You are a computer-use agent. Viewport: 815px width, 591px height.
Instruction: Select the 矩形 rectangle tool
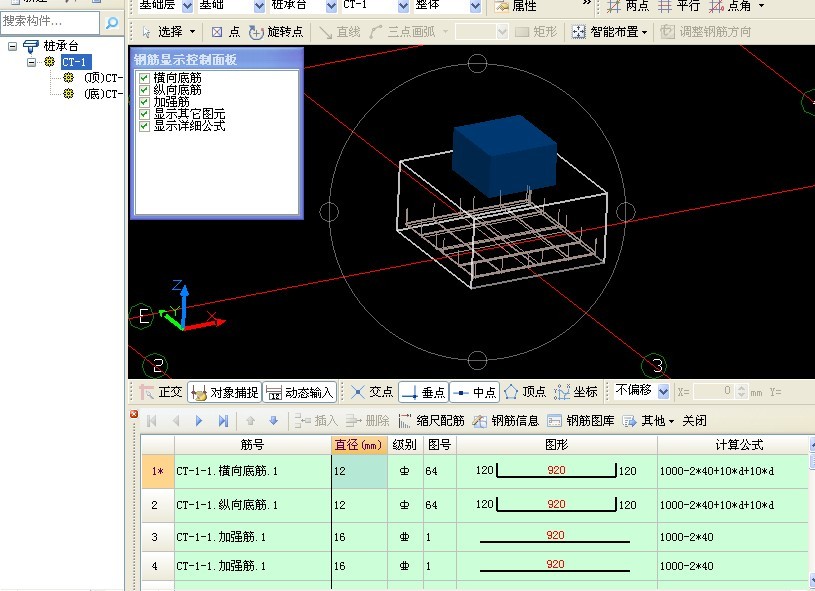click(x=536, y=32)
